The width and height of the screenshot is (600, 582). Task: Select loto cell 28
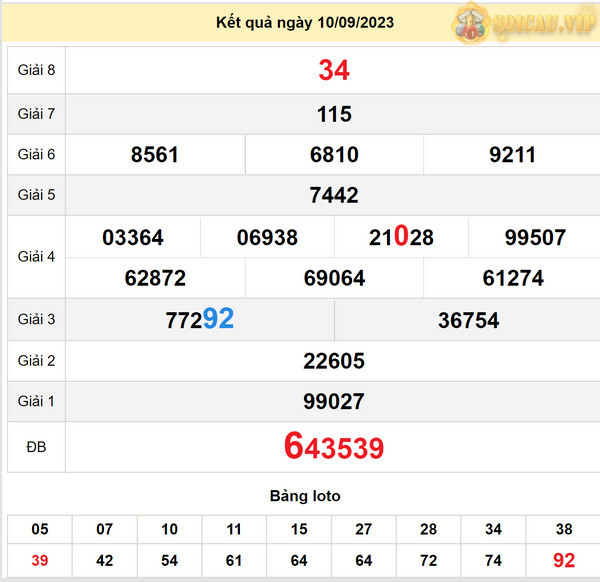(428, 529)
